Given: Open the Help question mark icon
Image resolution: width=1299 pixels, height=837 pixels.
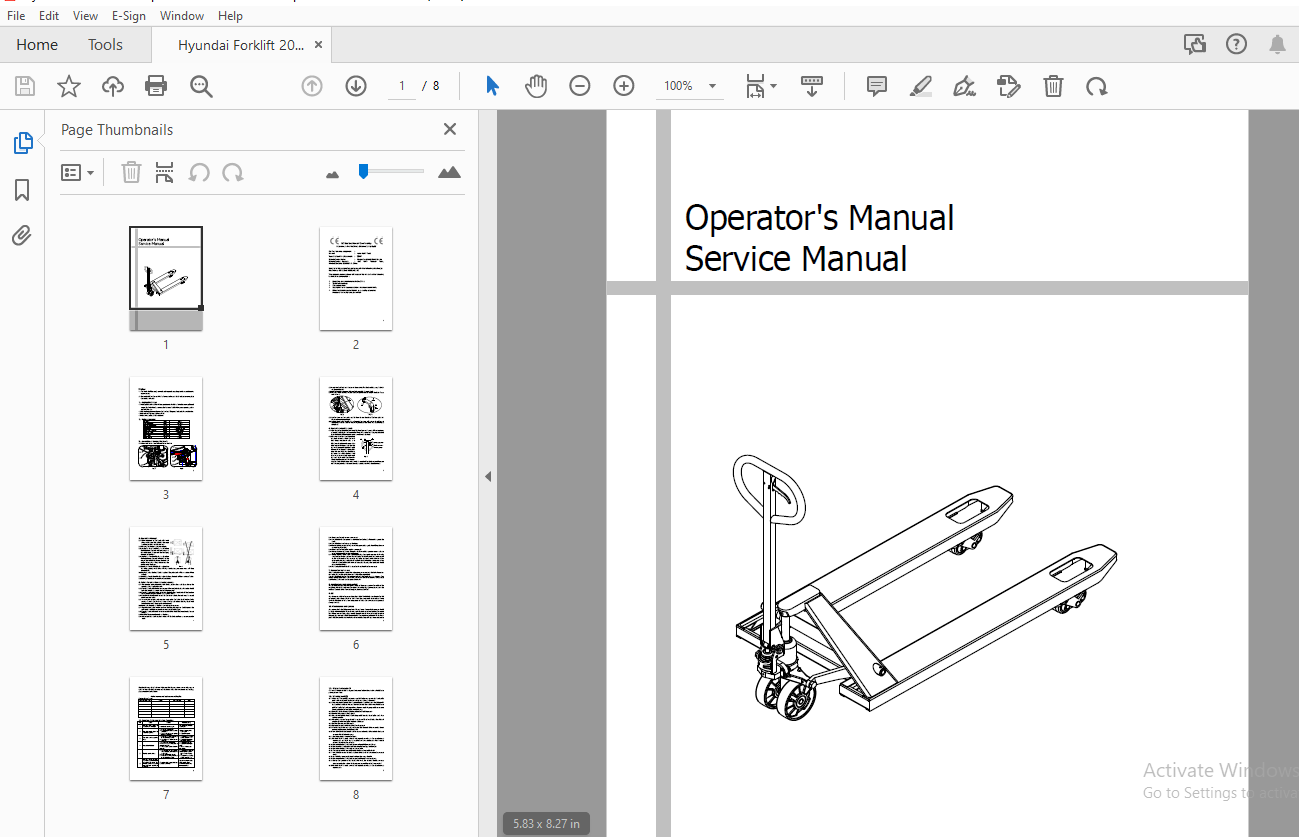Looking at the screenshot, I should coord(1237,44).
